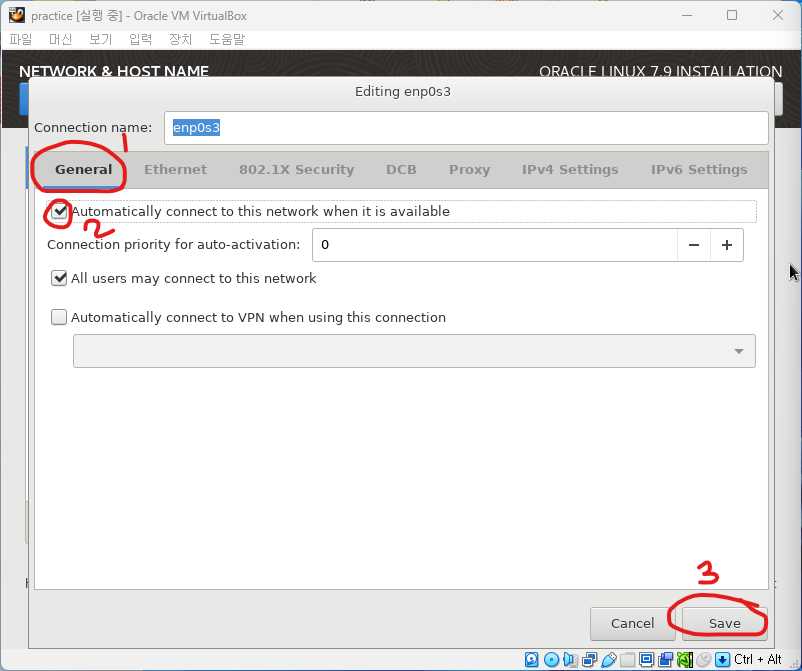This screenshot has height=671, width=802.
Task: Click the Editing enp0s3 dialog title
Action: pyautogui.click(x=403, y=92)
